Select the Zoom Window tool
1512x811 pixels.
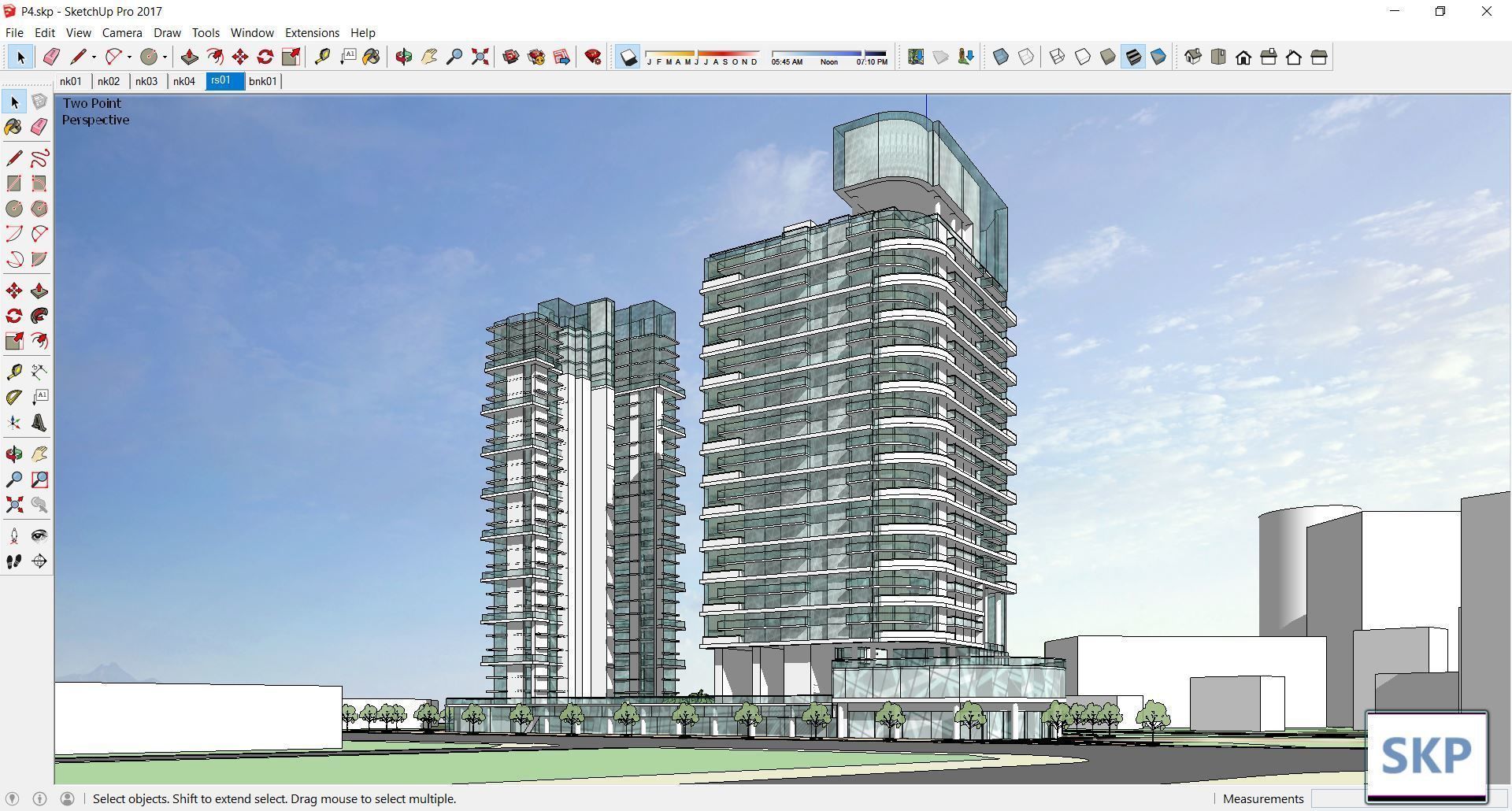[39, 480]
